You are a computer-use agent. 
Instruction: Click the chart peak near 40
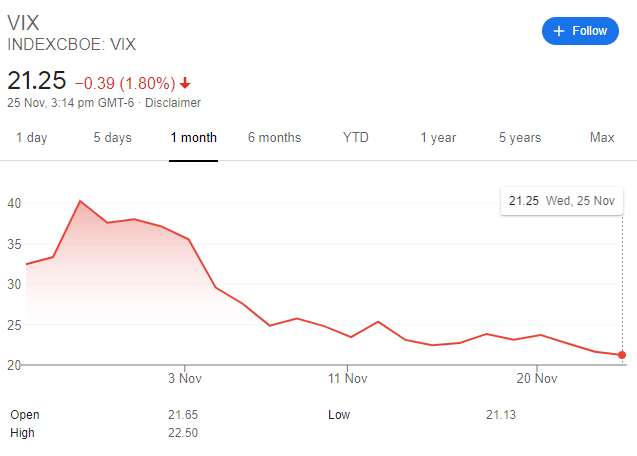click(x=79, y=201)
